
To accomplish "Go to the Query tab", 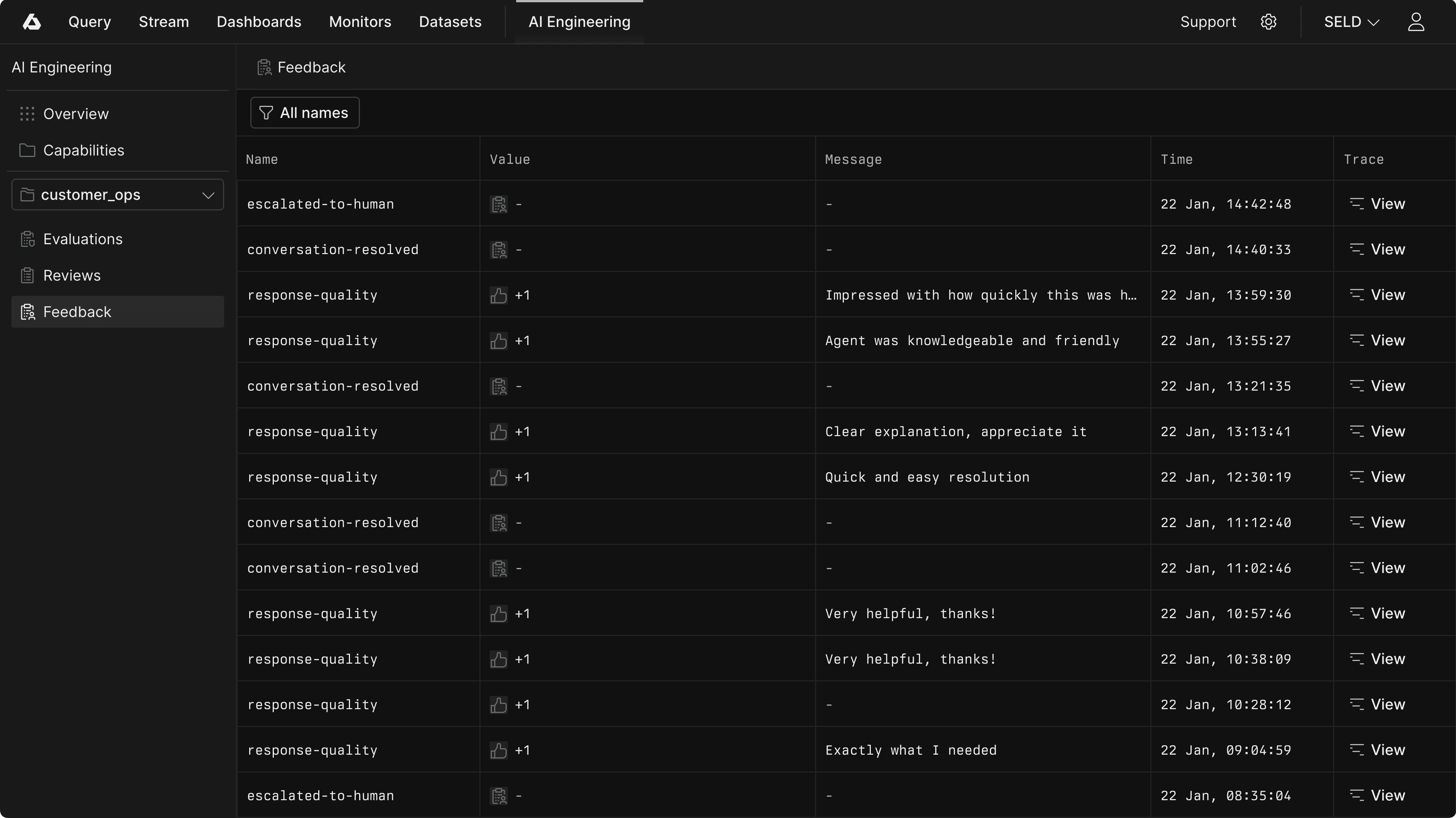I will click(90, 22).
